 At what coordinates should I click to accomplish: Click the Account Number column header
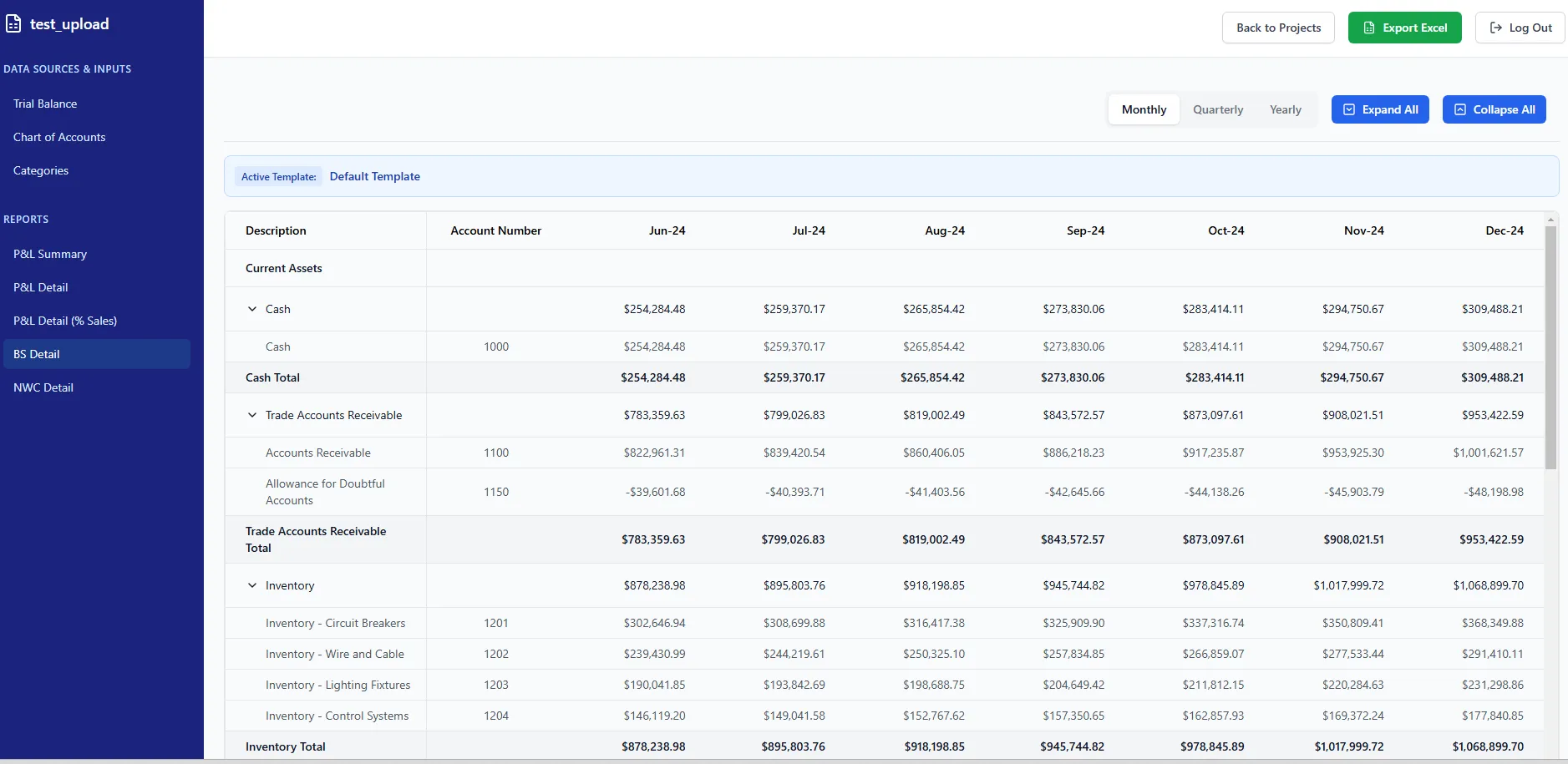[496, 230]
